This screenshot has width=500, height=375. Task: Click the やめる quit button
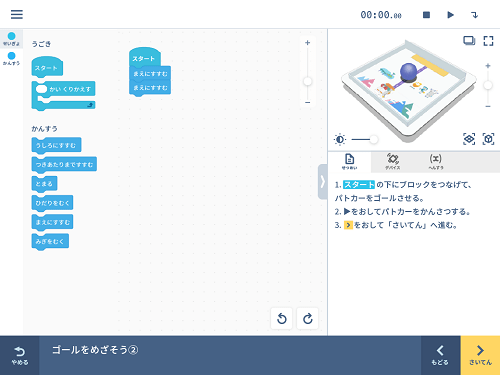20,355
